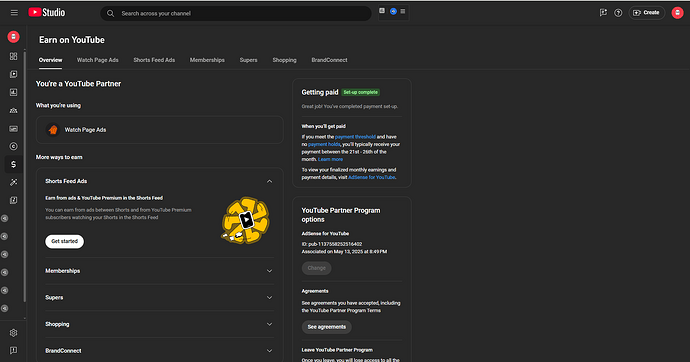Open Settings gear in the sidebar

[13, 333]
